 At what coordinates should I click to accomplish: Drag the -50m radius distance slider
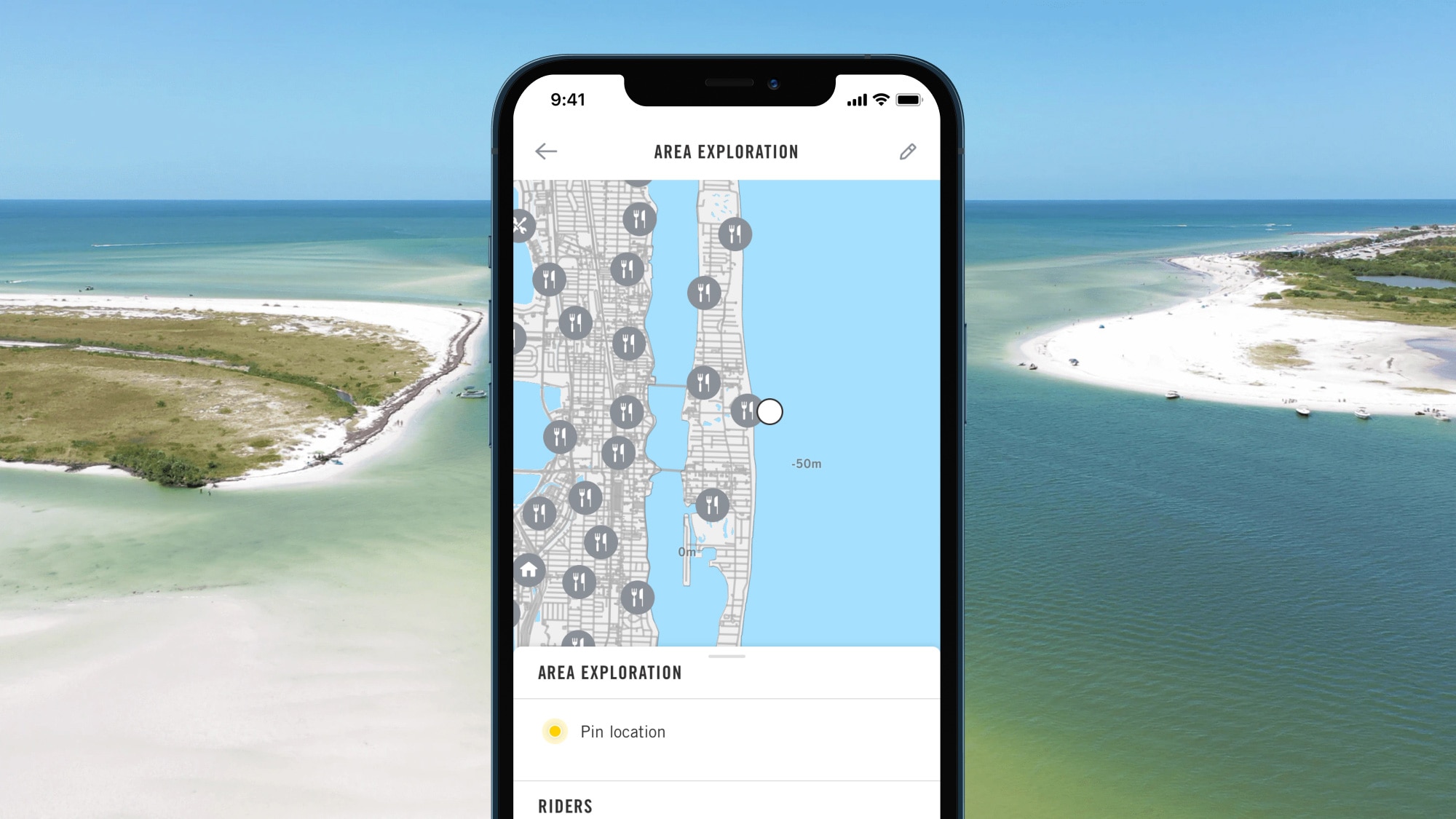coord(772,411)
